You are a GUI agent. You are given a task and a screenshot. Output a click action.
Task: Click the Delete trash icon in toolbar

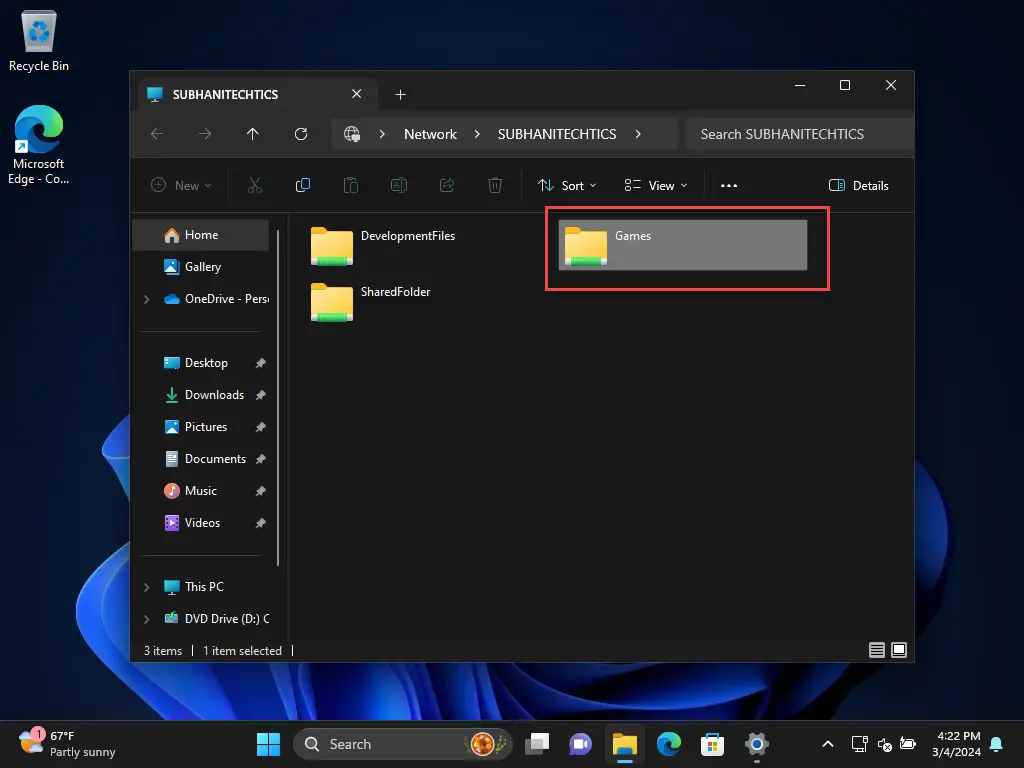tap(495, 185)
